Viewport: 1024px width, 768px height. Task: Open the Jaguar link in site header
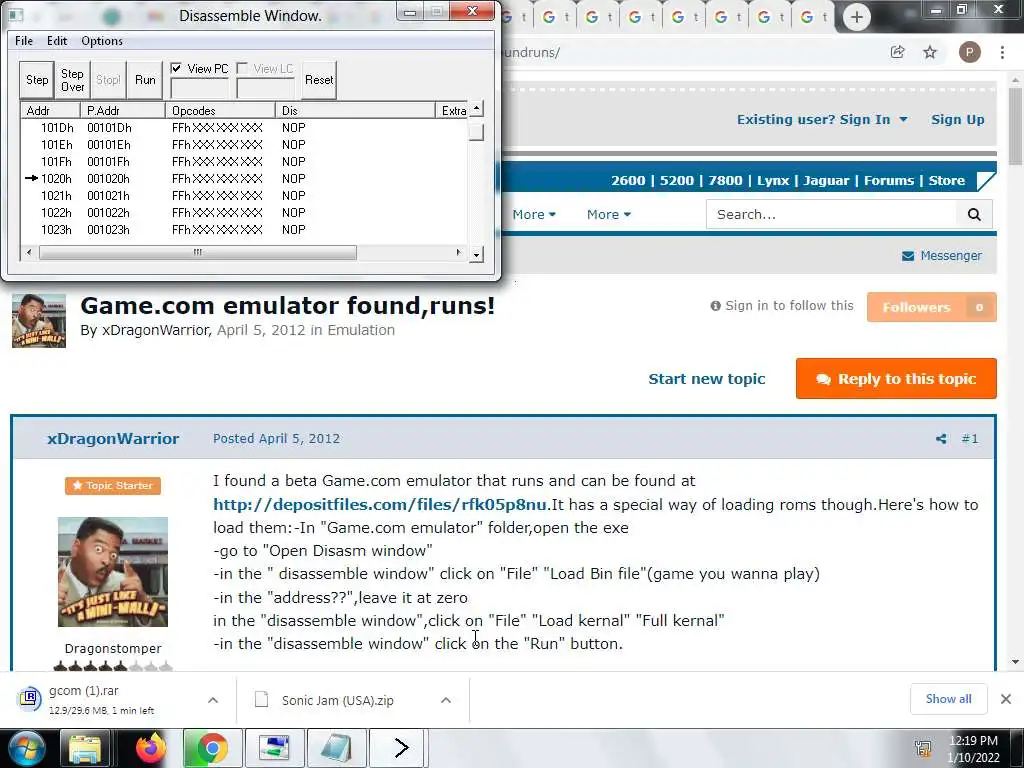[826, 181]
